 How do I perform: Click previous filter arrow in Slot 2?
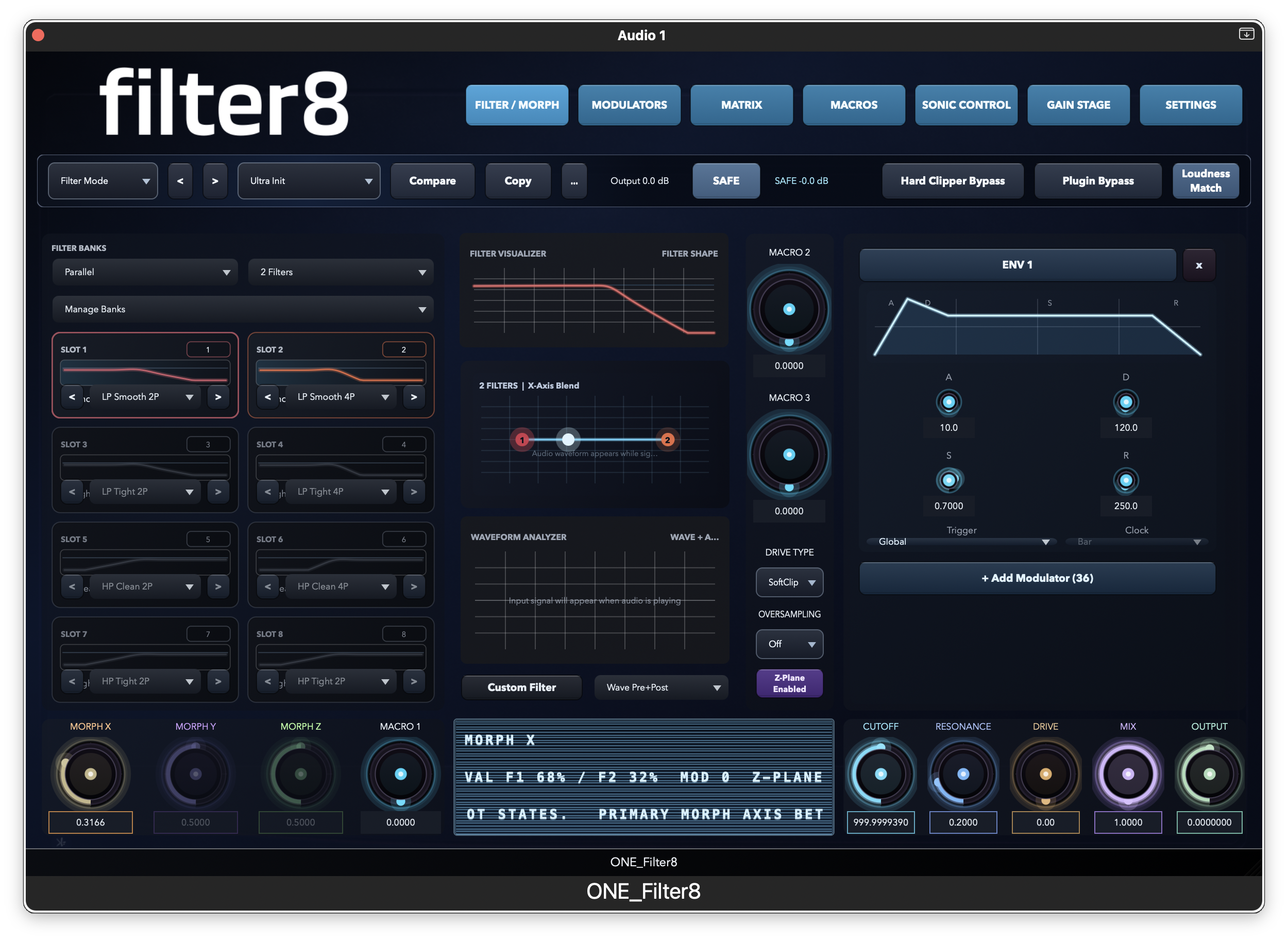tap(267, 396)
